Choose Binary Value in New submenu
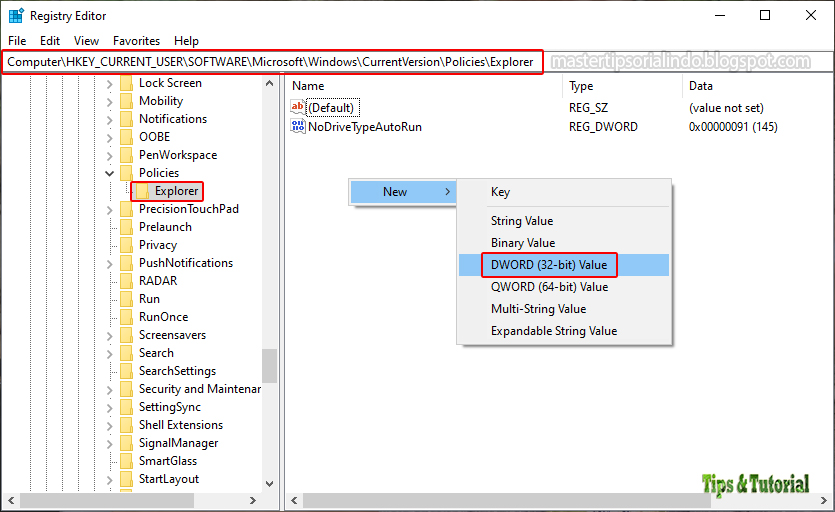This screenshot has height=512, width=835. (564, 243)
